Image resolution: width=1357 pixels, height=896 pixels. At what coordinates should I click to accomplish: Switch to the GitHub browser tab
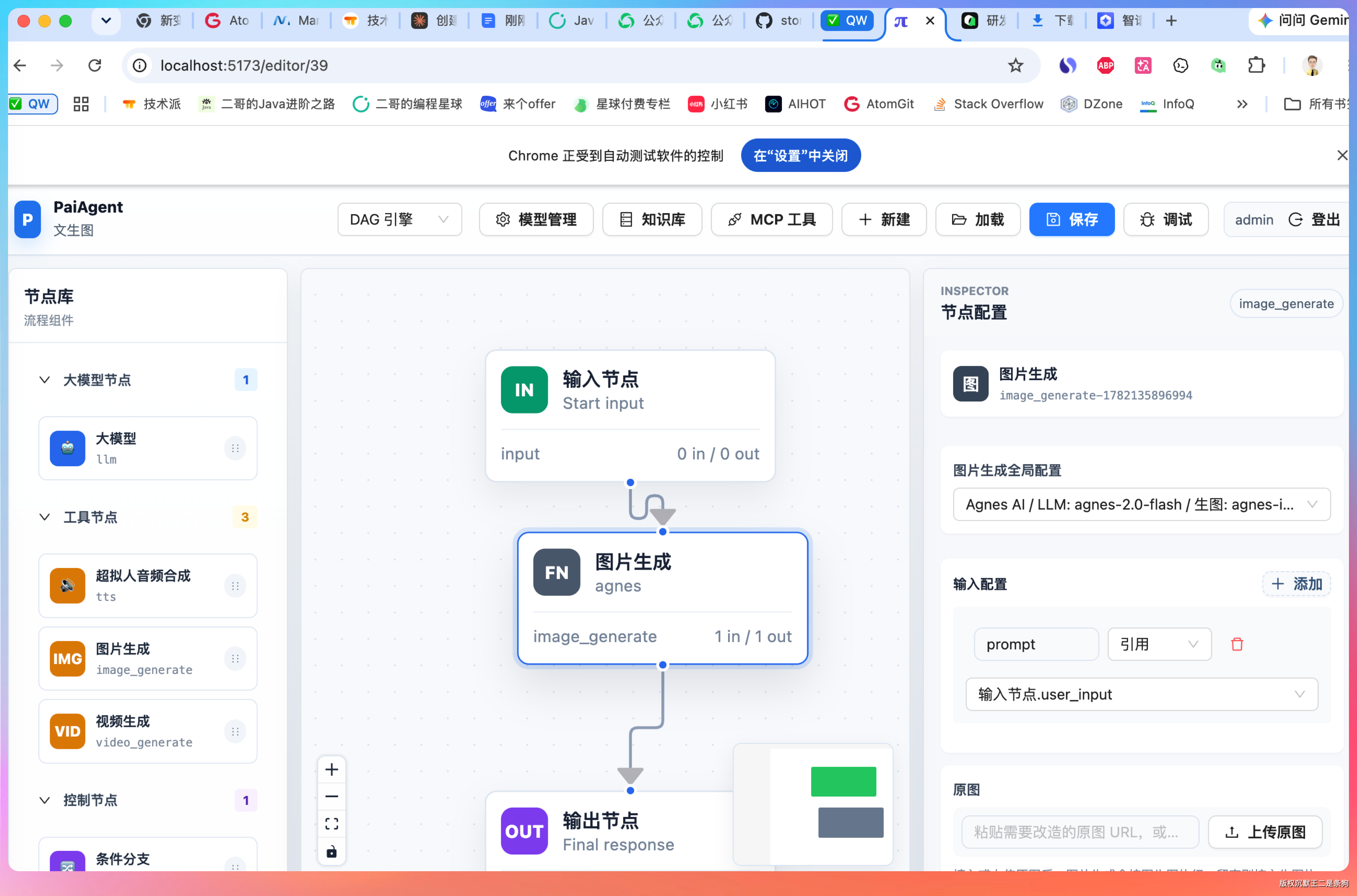778,21
